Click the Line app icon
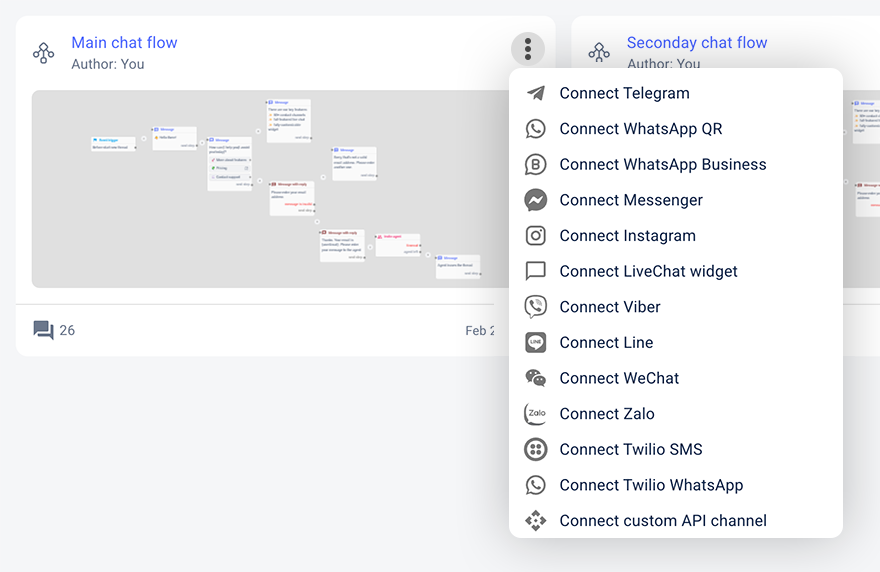880x572 pixels. pos(536,343)
